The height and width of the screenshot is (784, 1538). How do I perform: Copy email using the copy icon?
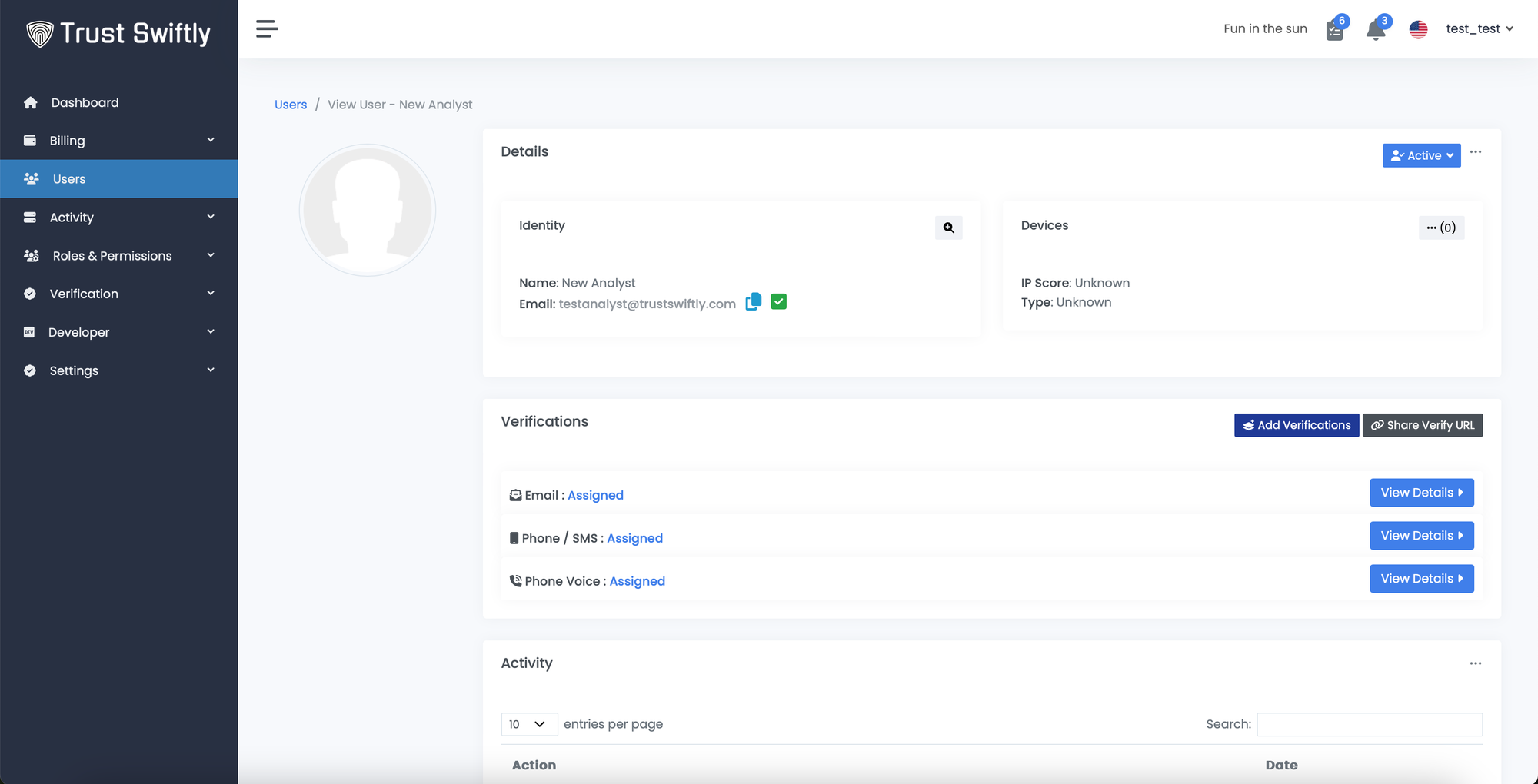[x=754, y=302]
